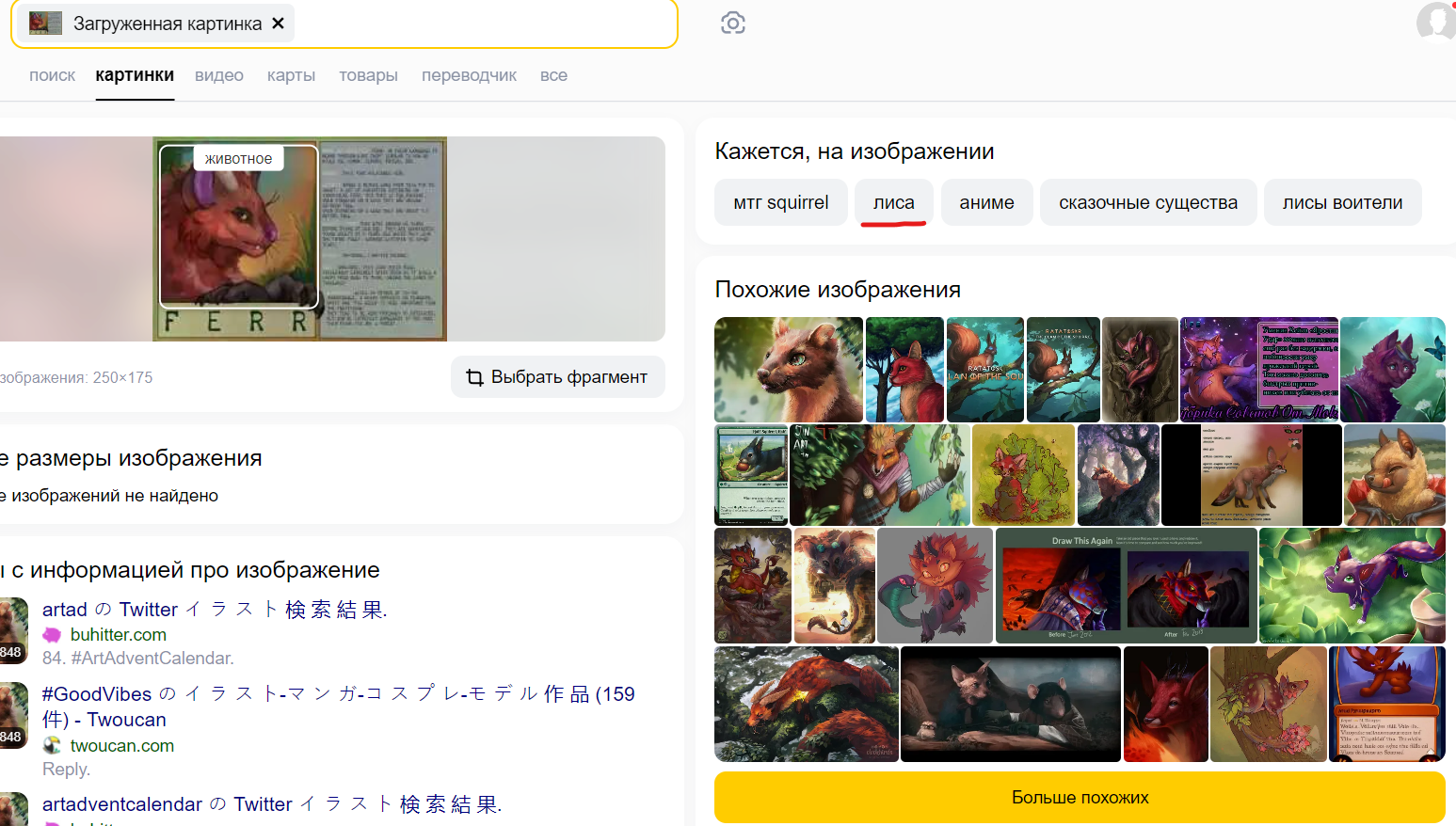Click the Похожие изображения heading
Viewport: 1456px width, 826px height.
click(838, 290)
